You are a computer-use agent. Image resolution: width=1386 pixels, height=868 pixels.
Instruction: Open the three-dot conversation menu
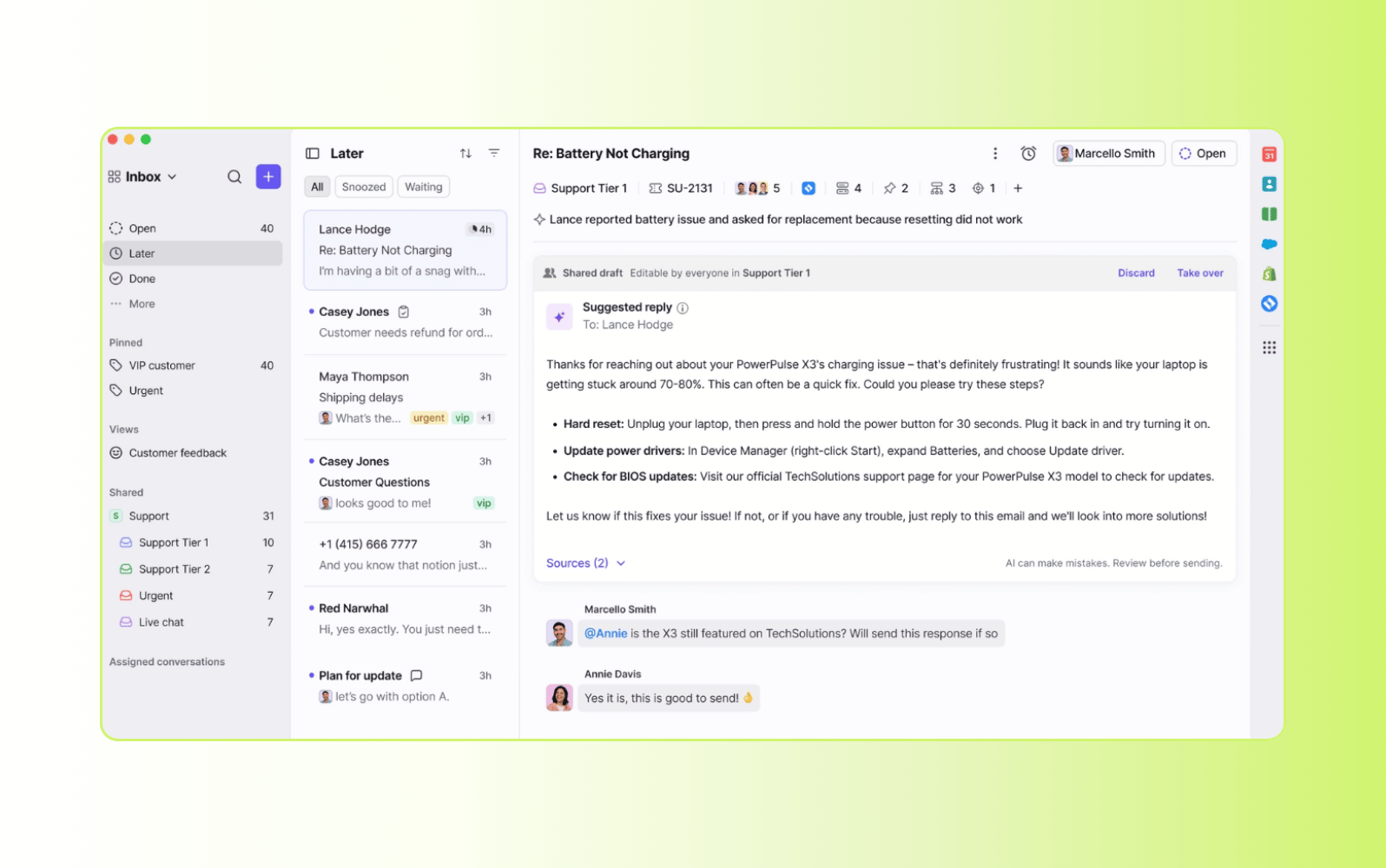pyautogui.click(x=995, y=154)
